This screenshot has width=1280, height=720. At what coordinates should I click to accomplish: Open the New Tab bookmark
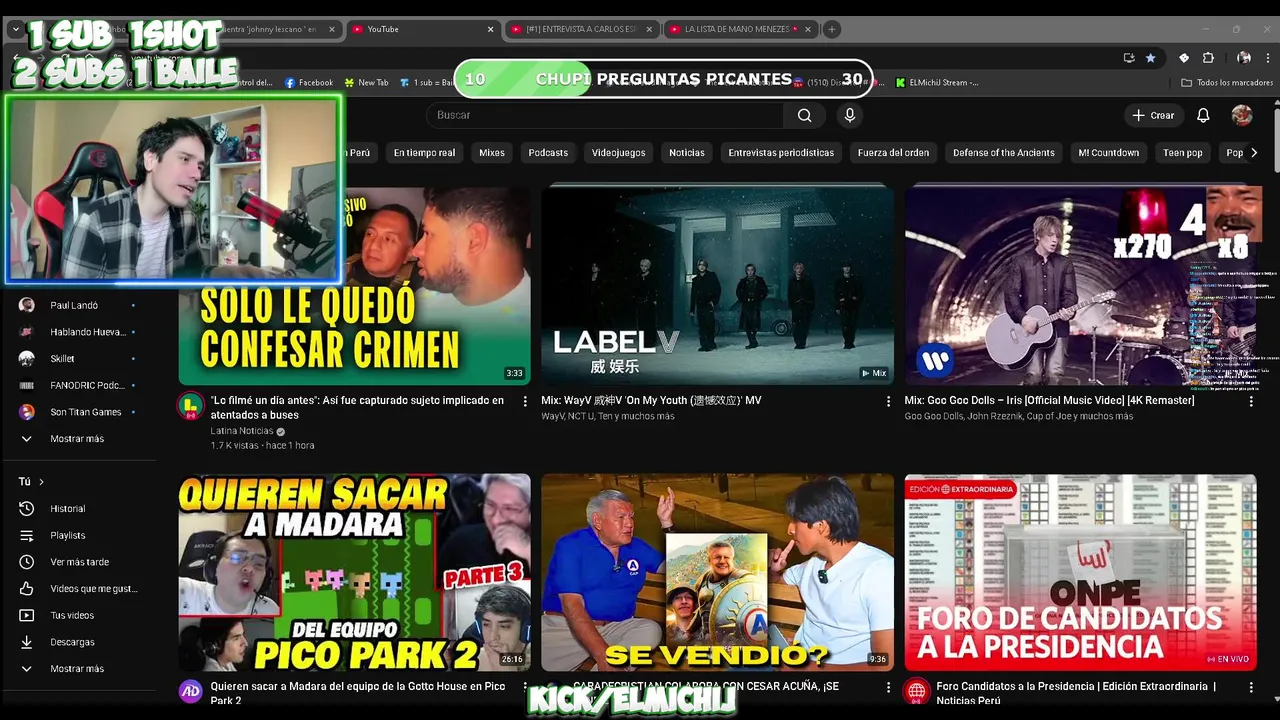(x=366, y=83)
